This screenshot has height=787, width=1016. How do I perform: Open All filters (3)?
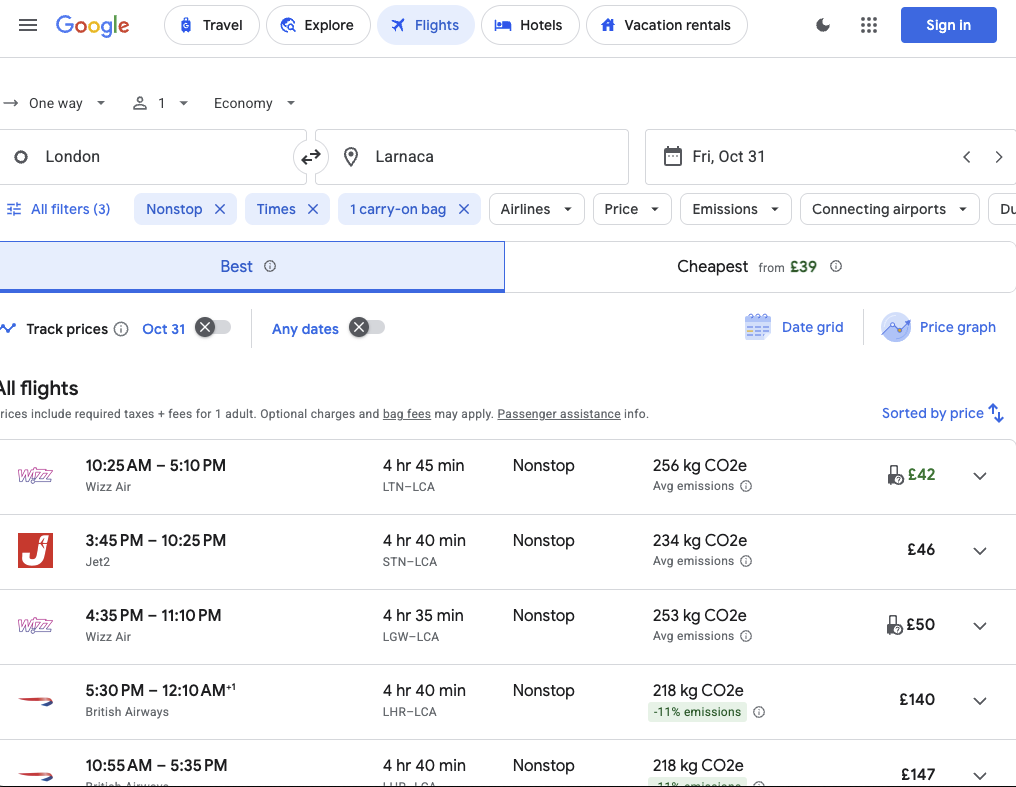[58, 209]
